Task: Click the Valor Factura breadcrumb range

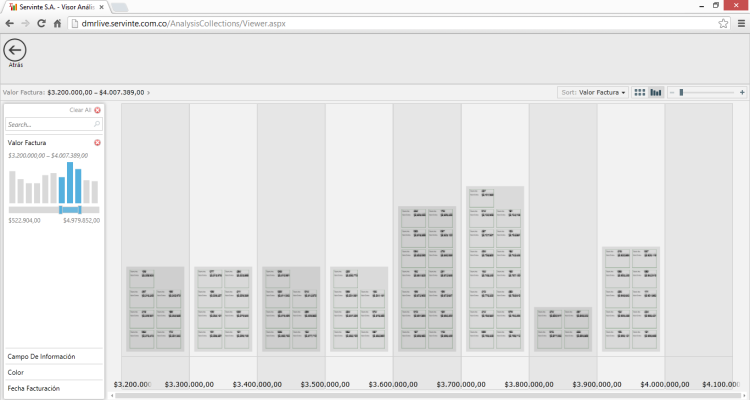Action: [x=75, y=92]
